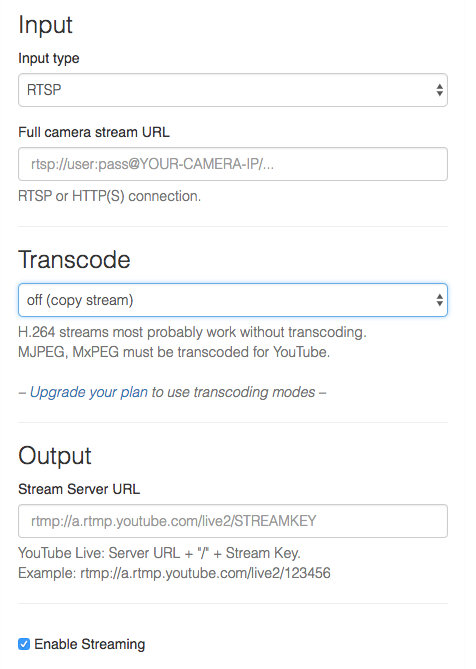Uncheck the Enable Streaming checkbox
476x669 pixels.
24,644
